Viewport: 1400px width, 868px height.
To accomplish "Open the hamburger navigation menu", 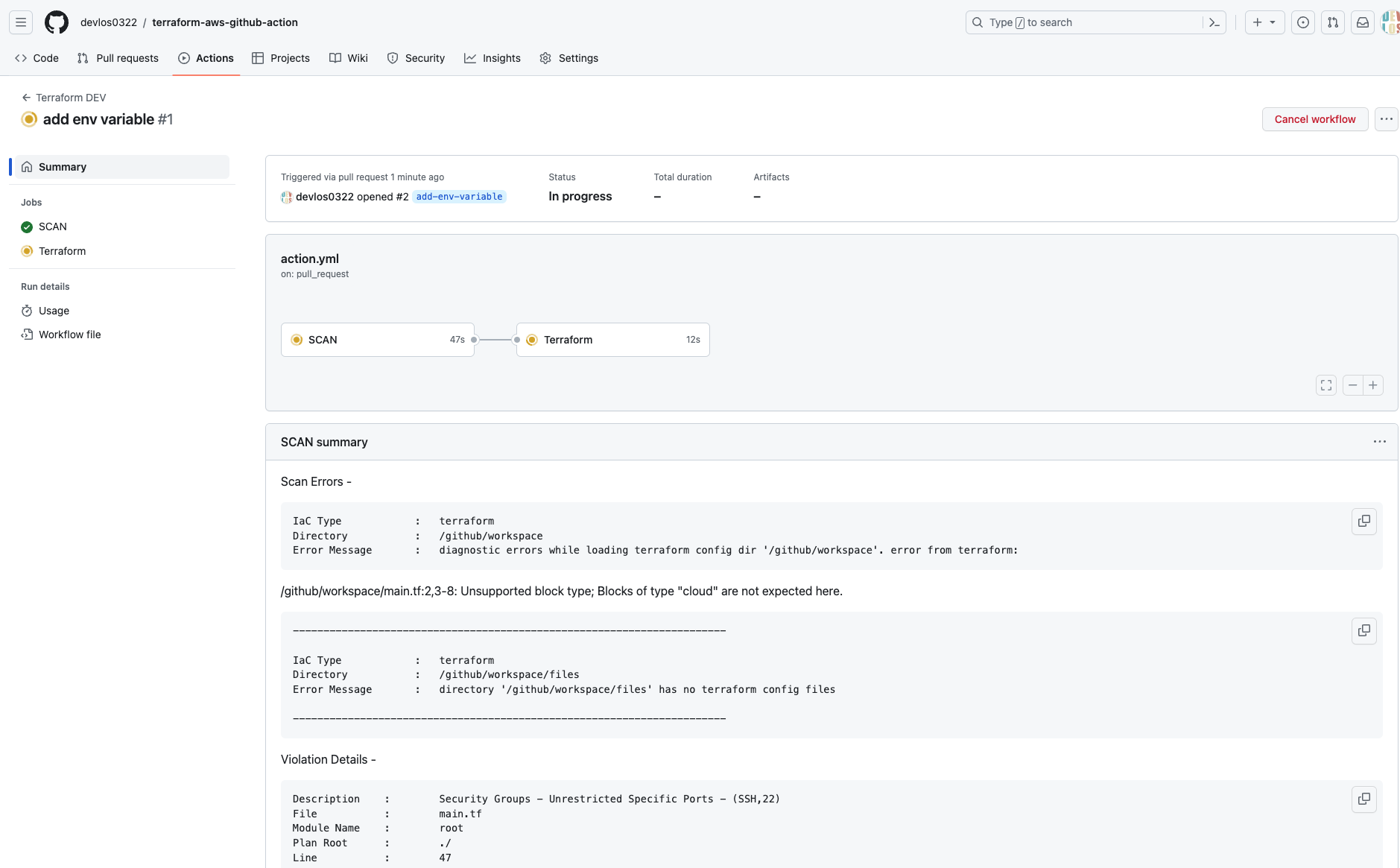I will point(21,22).
